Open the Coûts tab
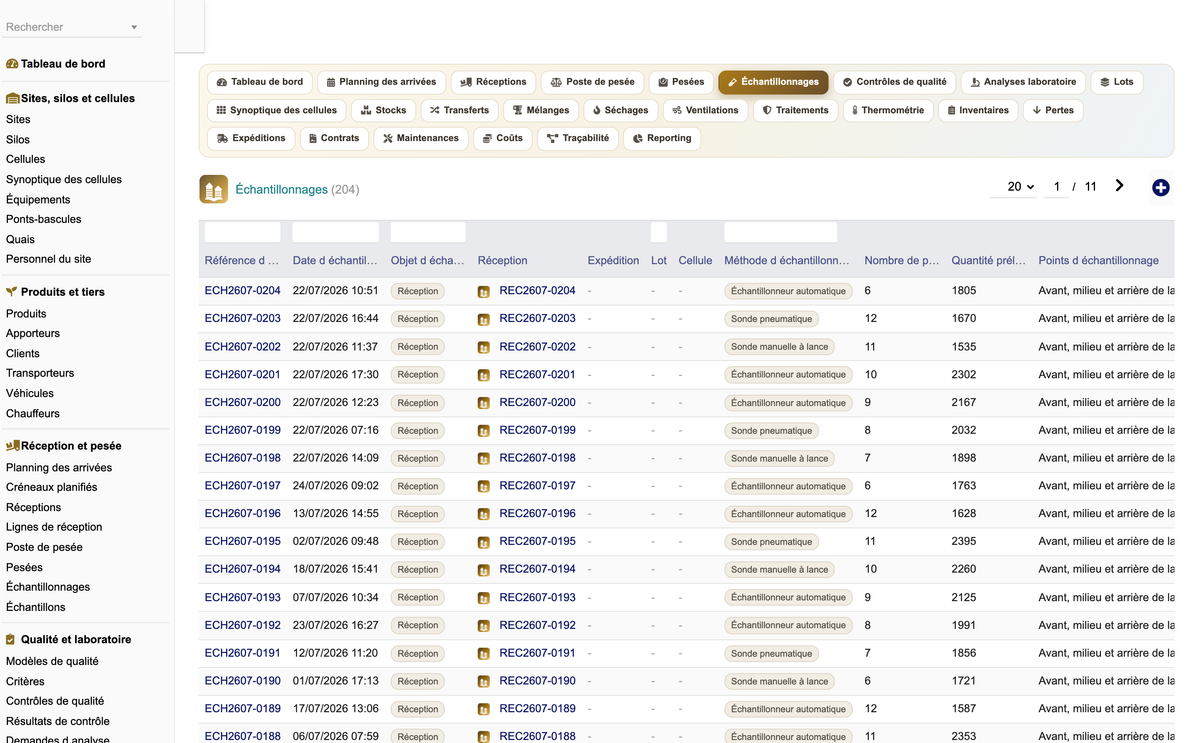Viewport: 1200px width, 743px height. [x=502, y=138]
